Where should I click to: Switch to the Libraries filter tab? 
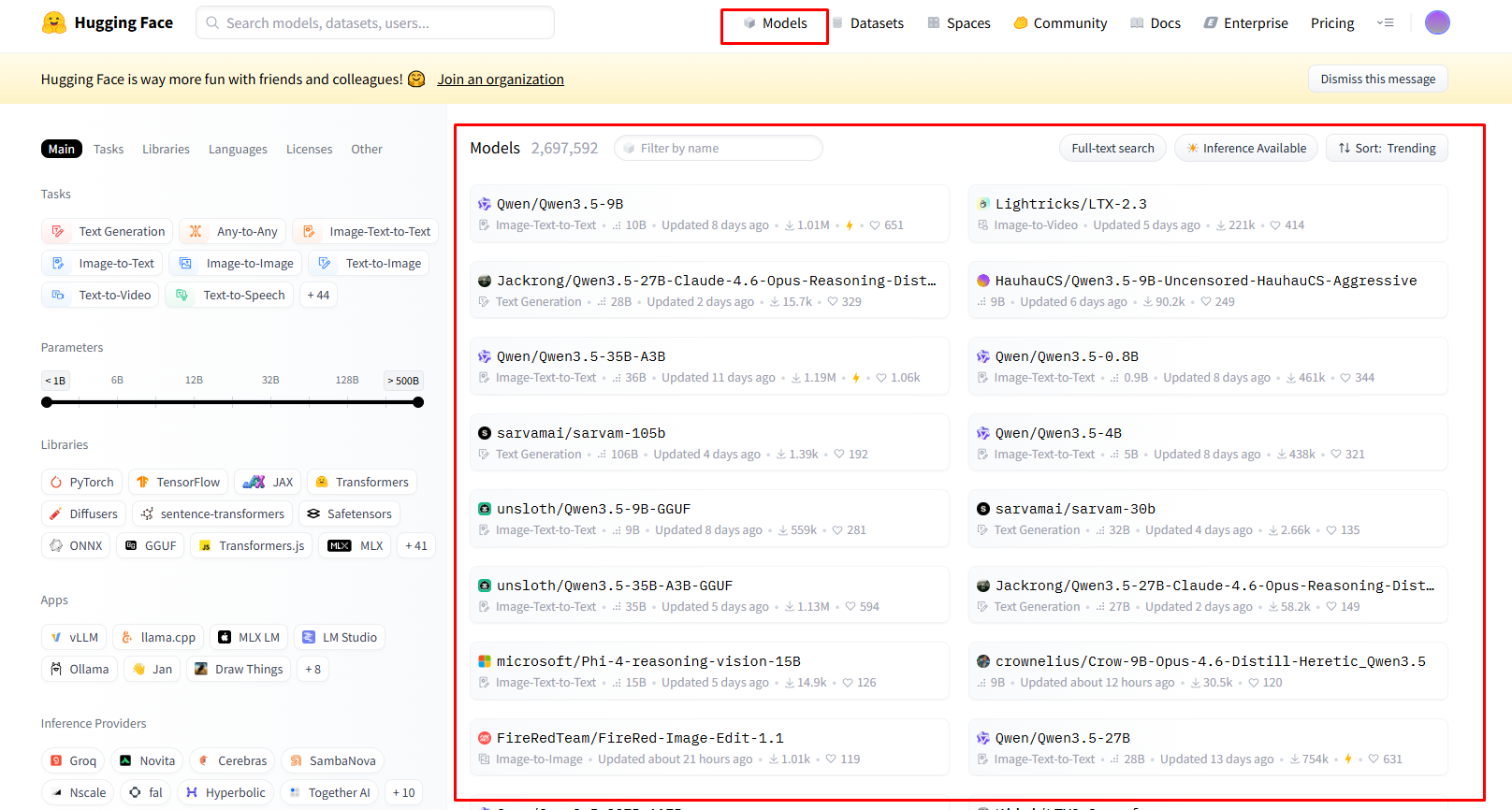[x=166, y=149]
